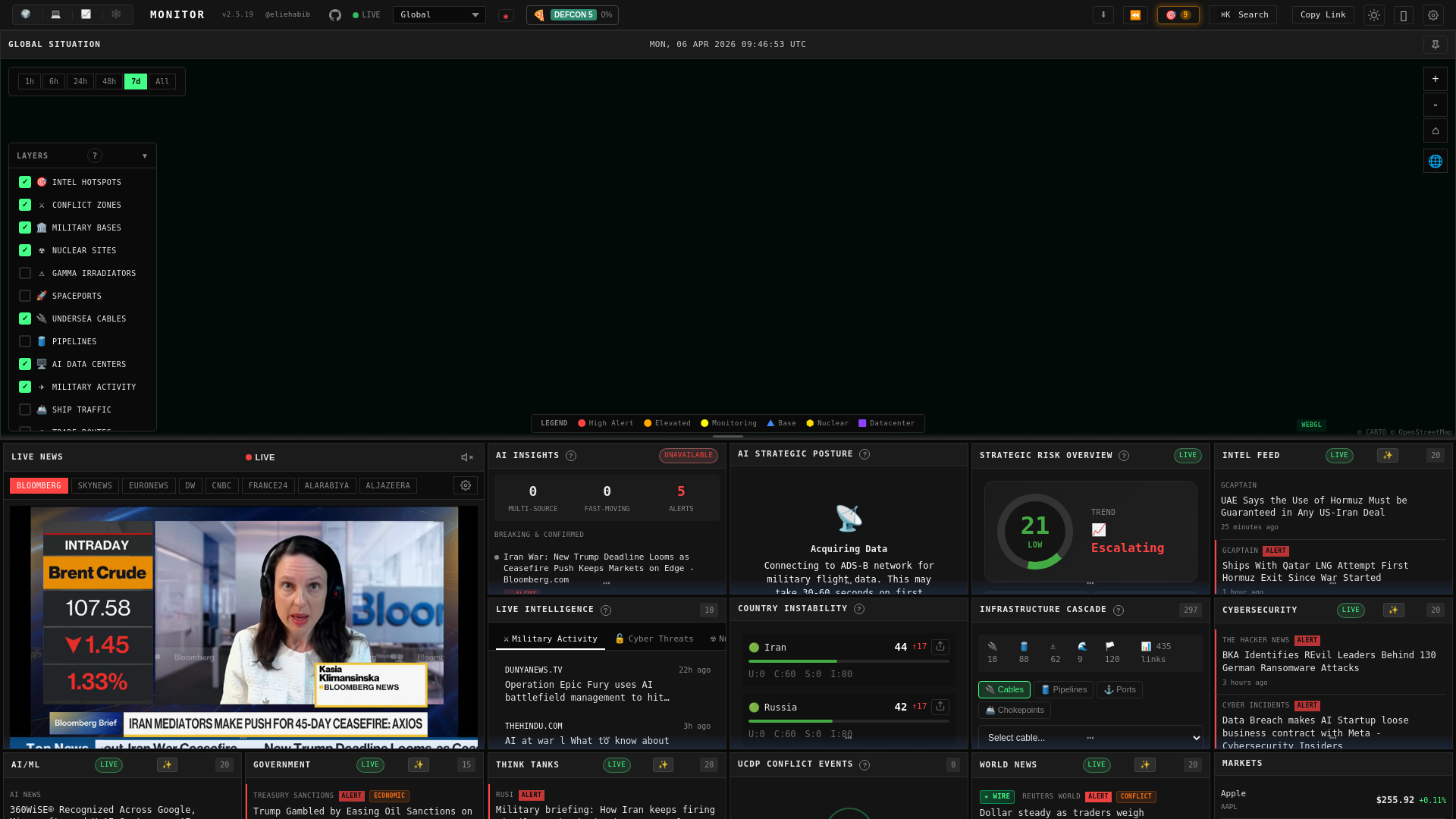Open the globe variant icon in top bar
The height and width of the screenshot is (819, 1456).
pyautogui.click(x=26, y=14)
